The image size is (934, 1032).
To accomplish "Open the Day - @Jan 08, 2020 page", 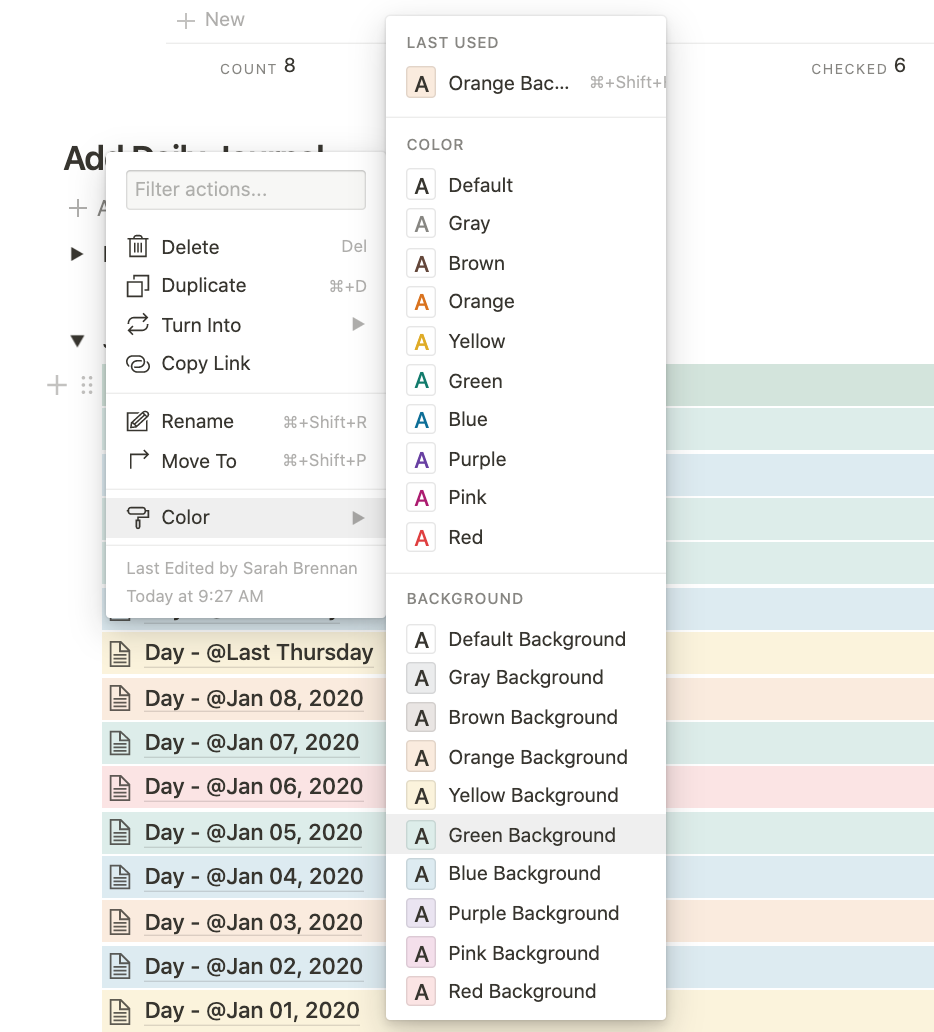I will point(254,698).
